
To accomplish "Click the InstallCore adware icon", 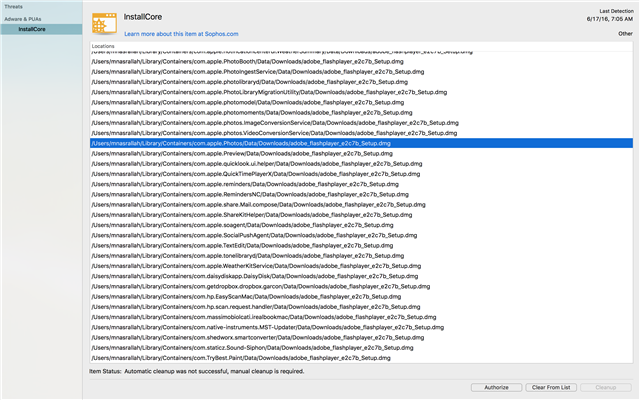I will [x=104, y=23].
